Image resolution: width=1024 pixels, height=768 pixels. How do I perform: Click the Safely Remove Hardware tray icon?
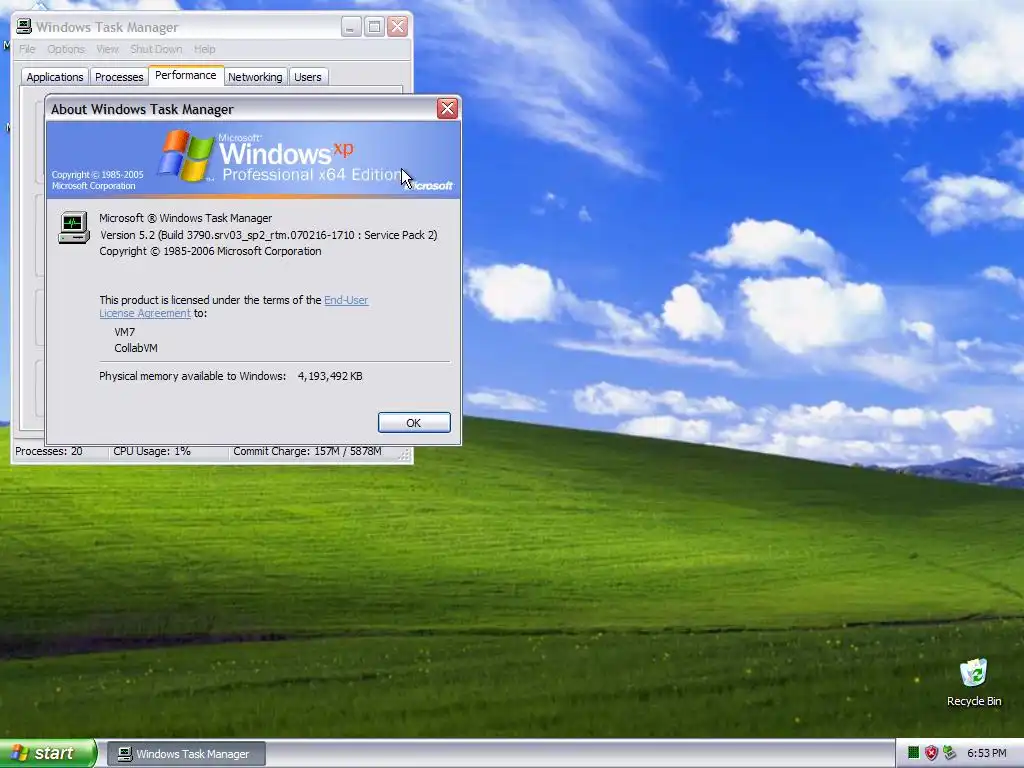[949, 753]
